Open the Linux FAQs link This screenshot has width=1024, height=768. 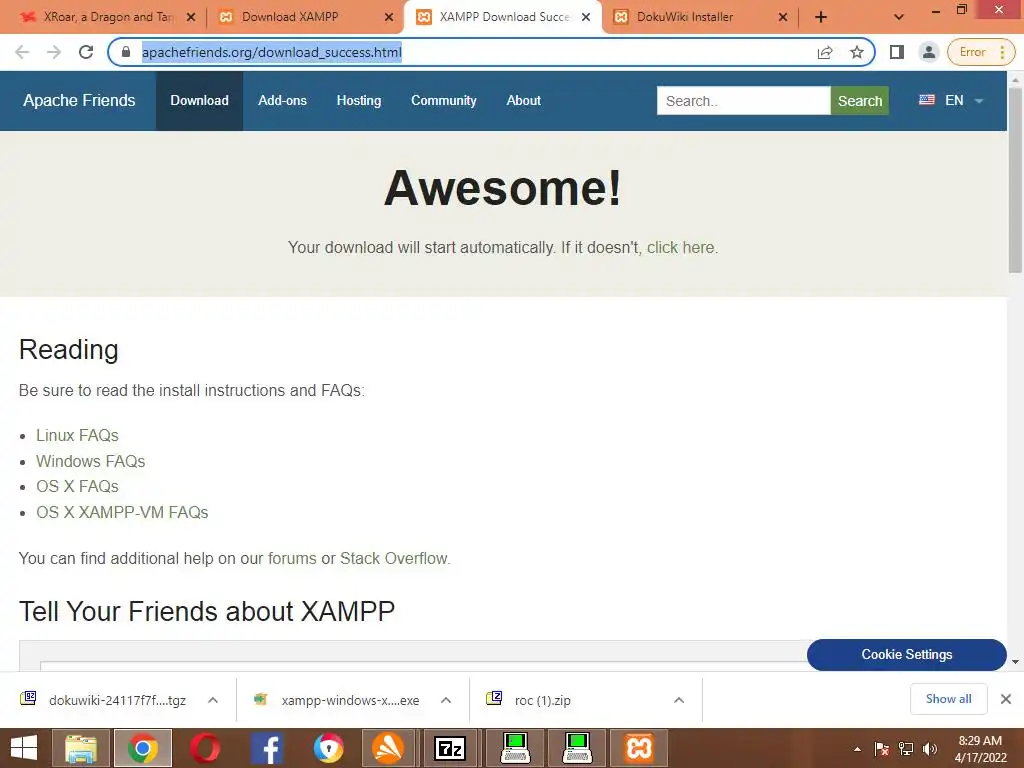[77, 435]
